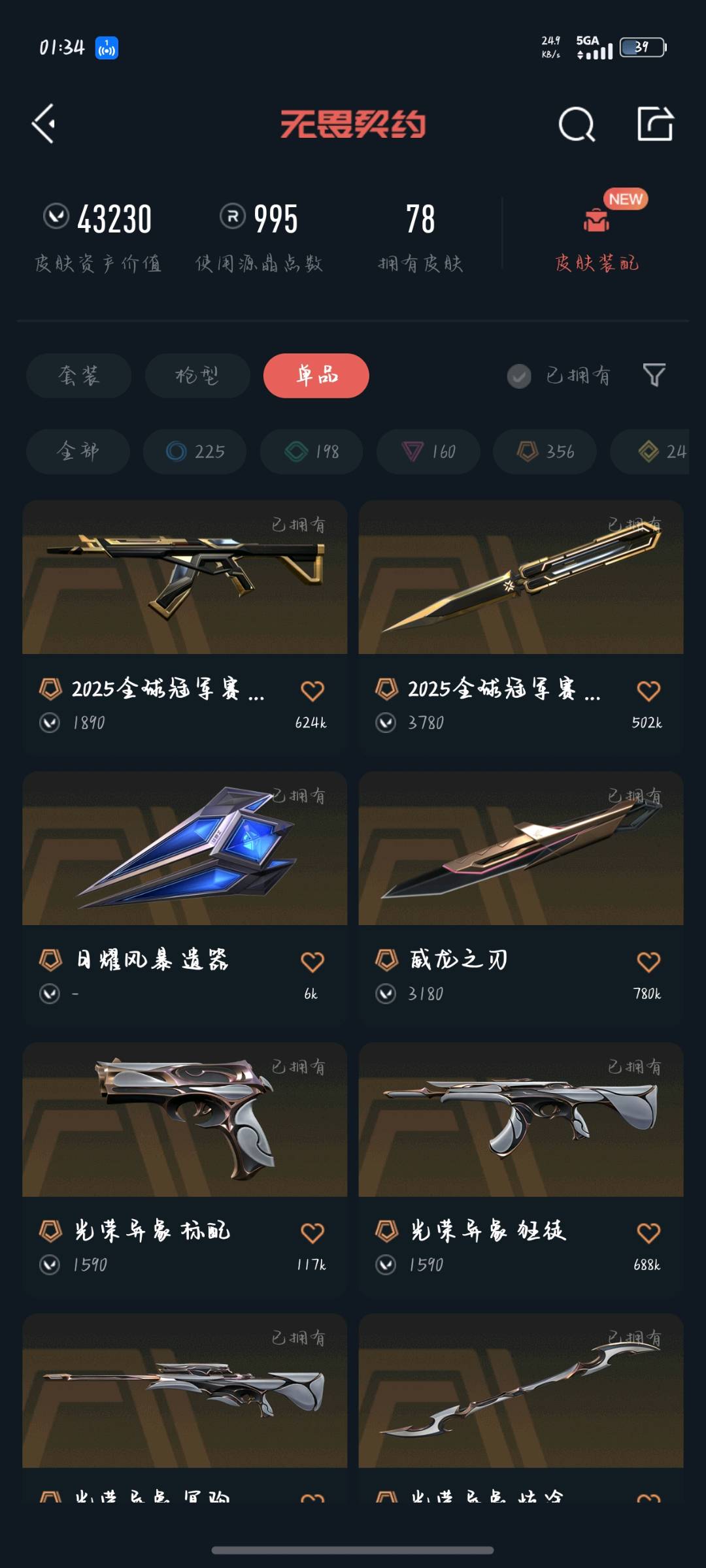Screen dimensions: 706x1568
Task: Open 皮肤装配 briefcase icon
Action: (x=596, y=221)
